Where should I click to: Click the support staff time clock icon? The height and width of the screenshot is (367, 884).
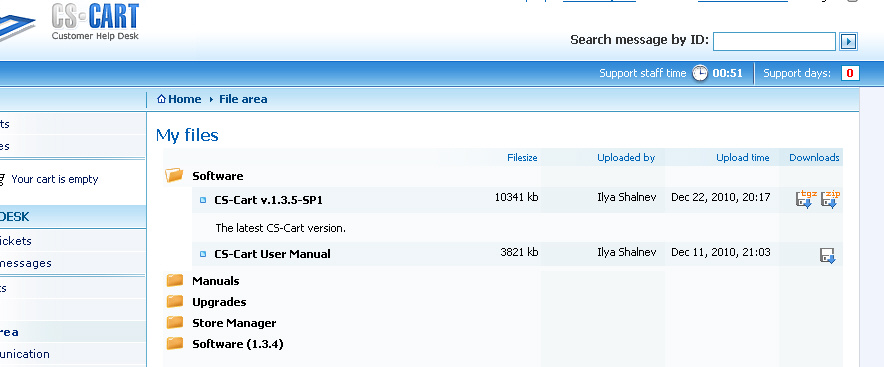point(700,73)
